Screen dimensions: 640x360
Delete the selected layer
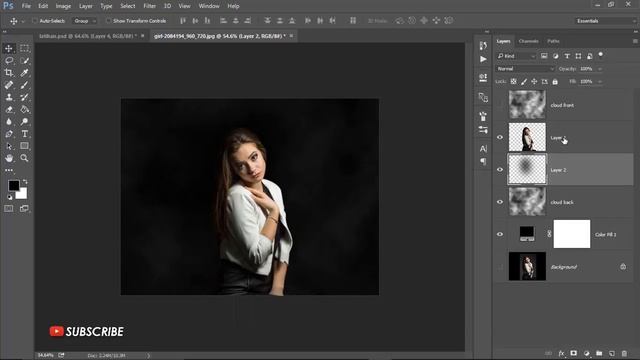pyautogui.click(x=624, y=353)
